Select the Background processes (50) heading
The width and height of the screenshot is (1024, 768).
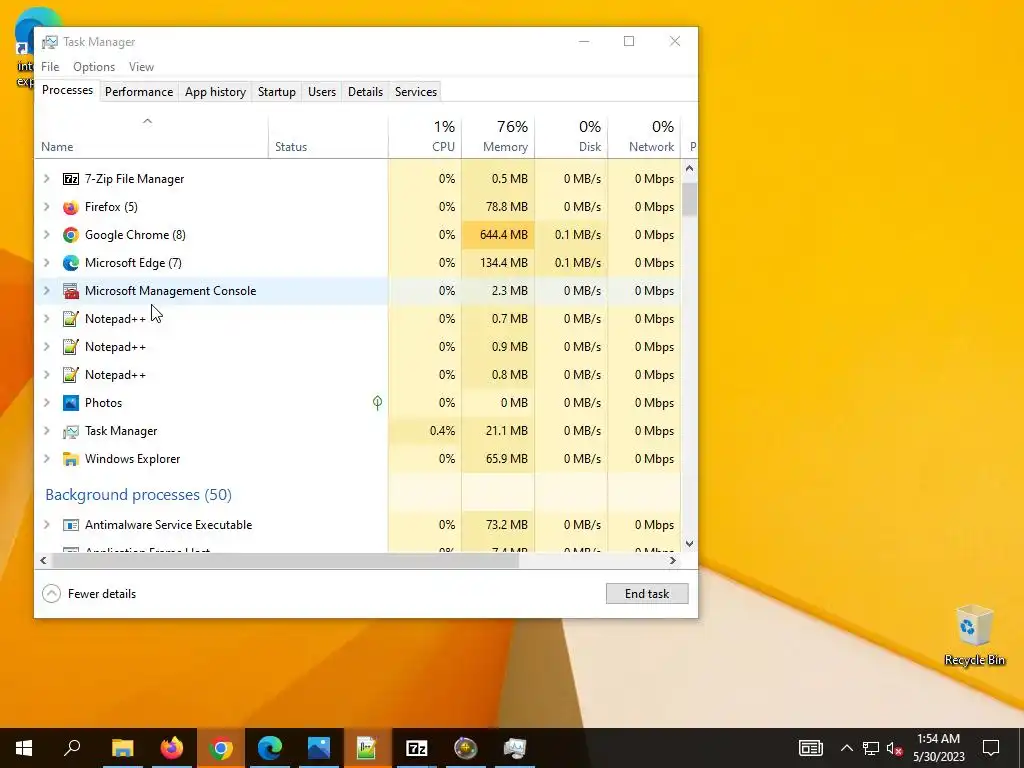138,494
